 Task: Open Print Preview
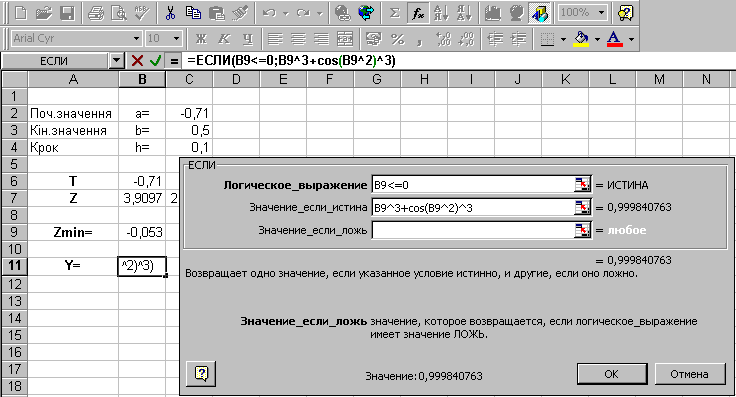point(119,13)
